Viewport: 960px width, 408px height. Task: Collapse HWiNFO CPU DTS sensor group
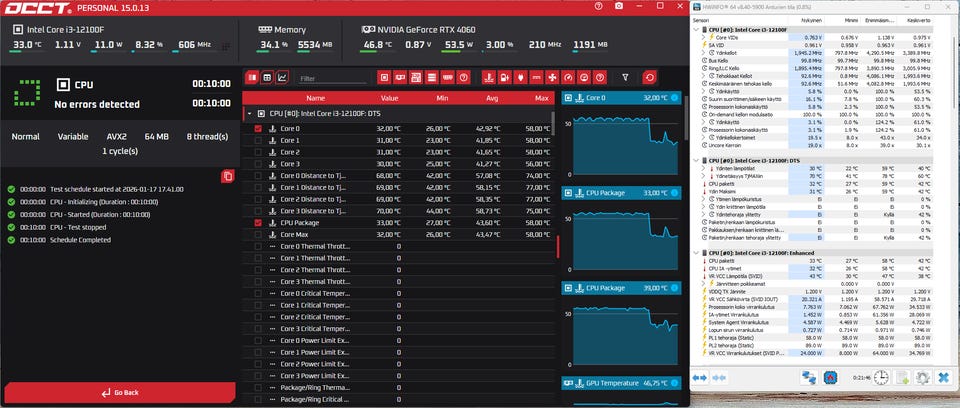(696, 161)
